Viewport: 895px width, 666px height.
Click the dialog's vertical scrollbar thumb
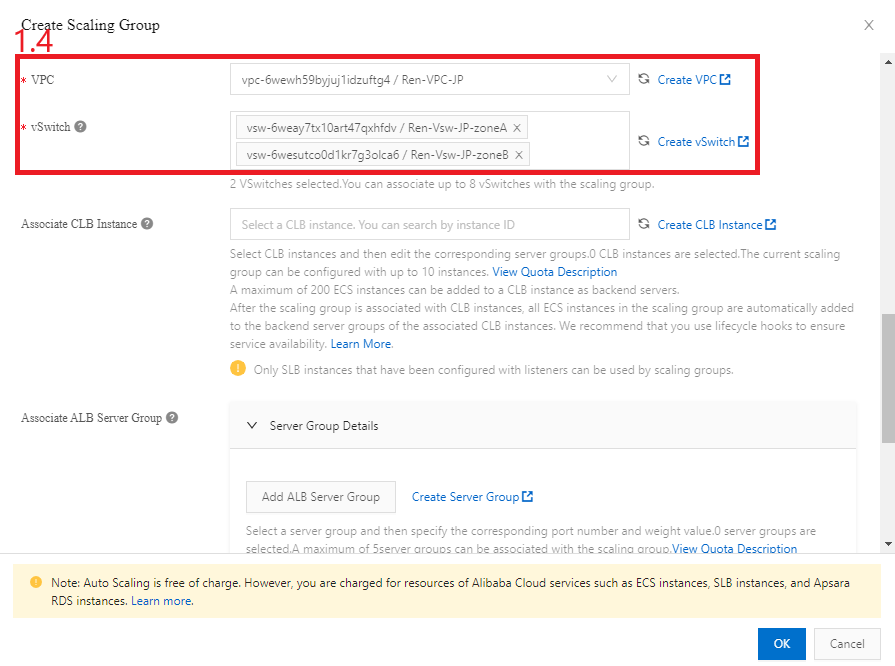click(x=888, y=378)
